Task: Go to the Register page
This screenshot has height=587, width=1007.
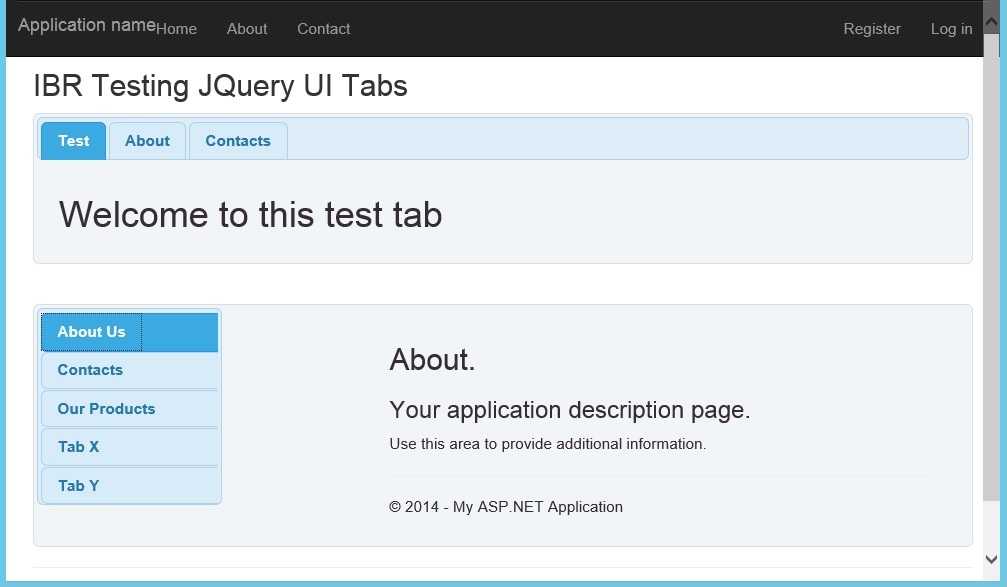Action: 871,29
